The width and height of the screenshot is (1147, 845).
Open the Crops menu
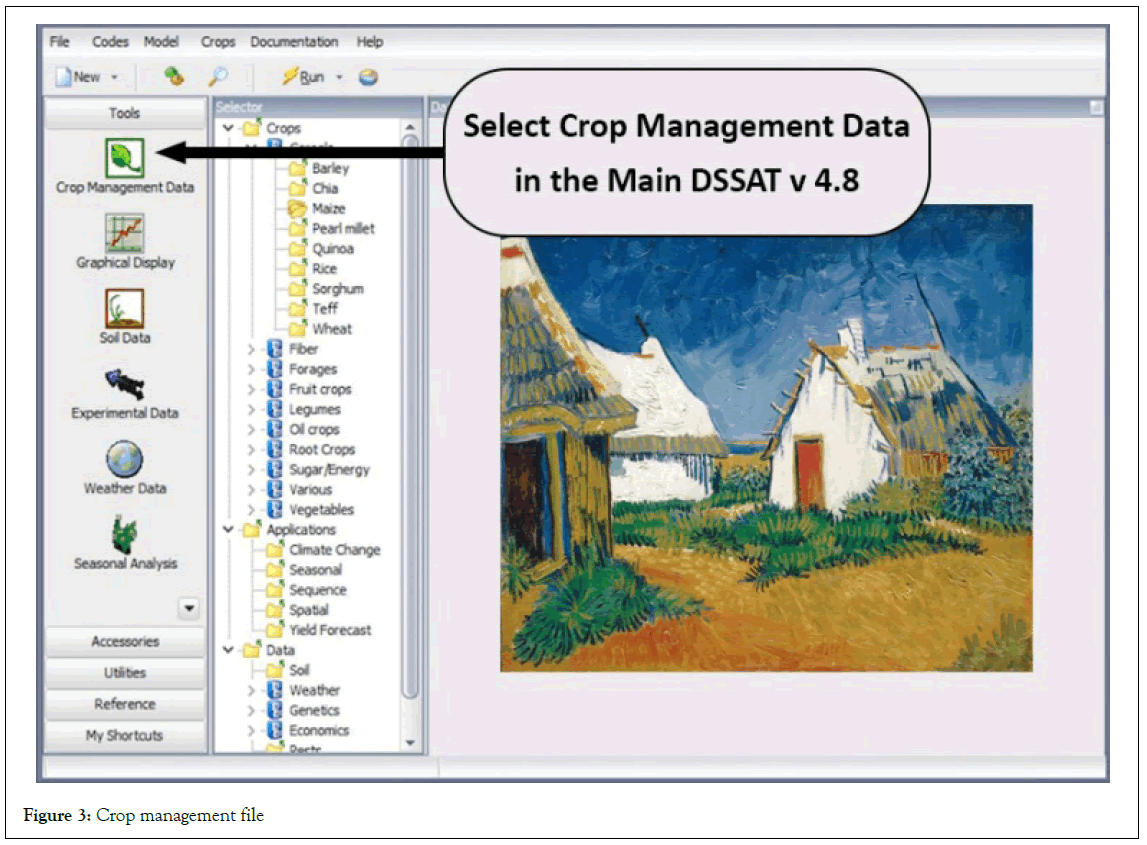[218, 42]
